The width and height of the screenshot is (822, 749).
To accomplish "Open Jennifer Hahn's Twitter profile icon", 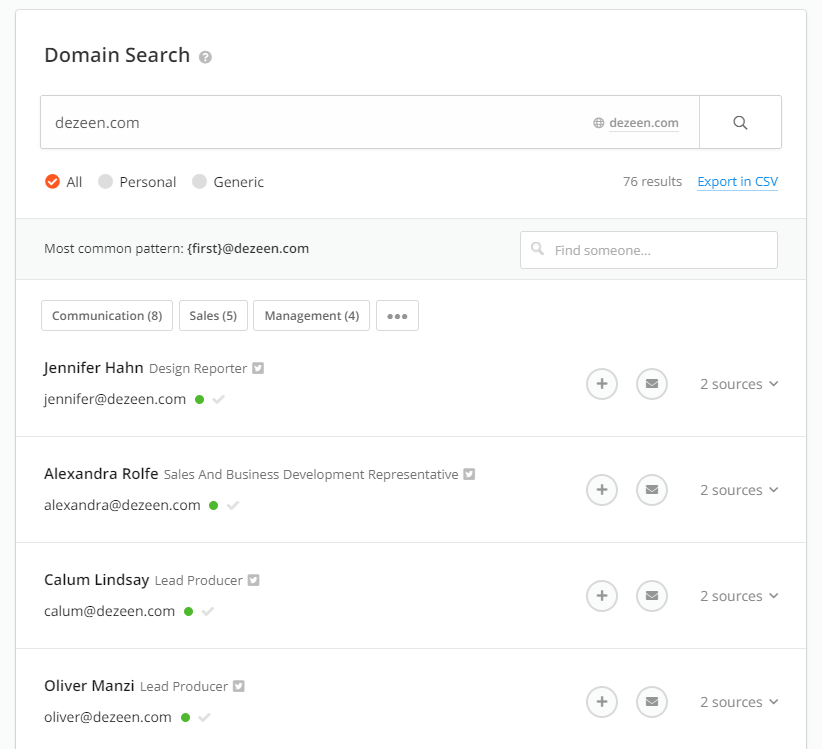I will pos(258,368).
